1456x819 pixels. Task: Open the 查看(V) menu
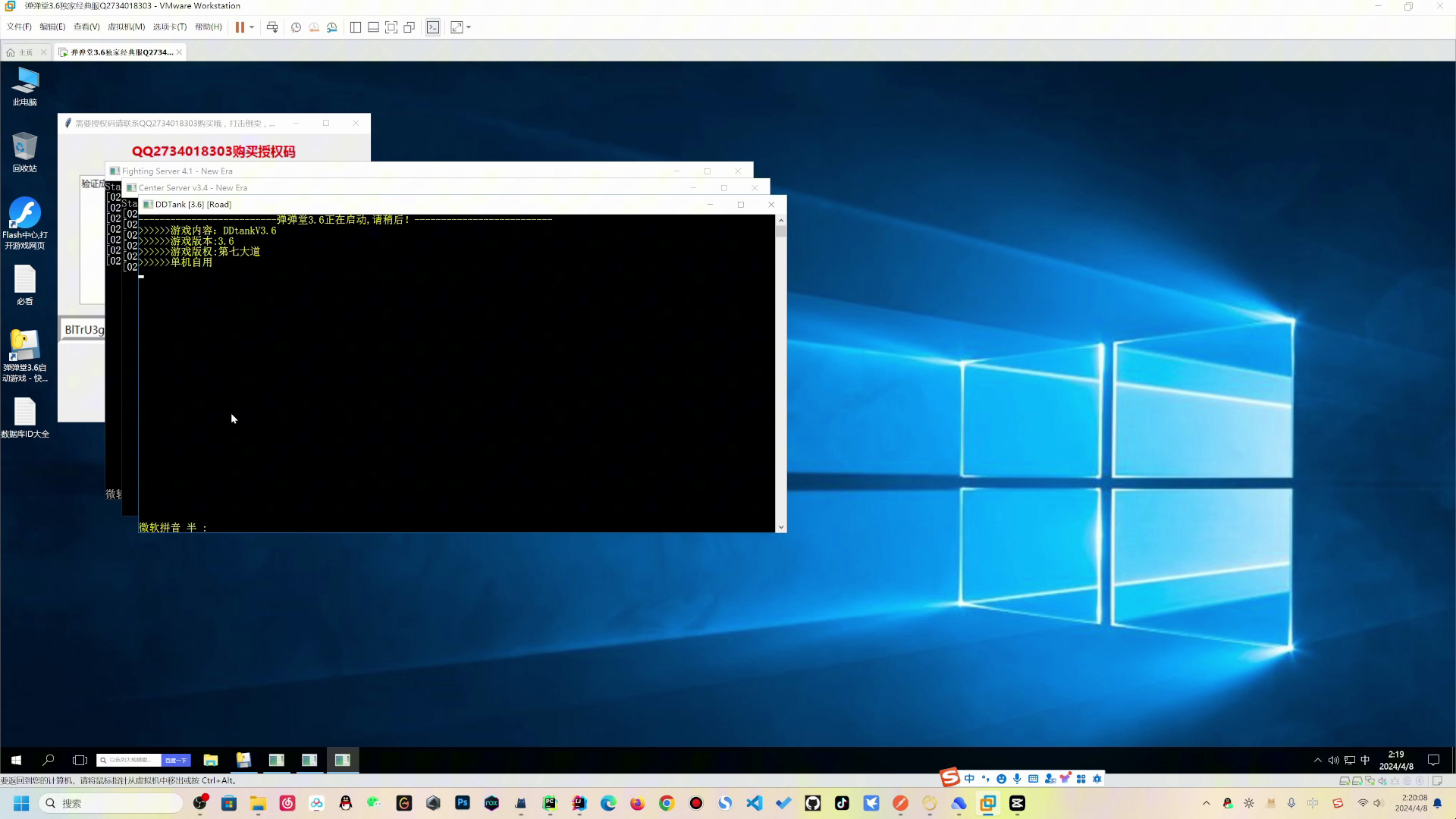pyautogui.click(x=86, y=27)
